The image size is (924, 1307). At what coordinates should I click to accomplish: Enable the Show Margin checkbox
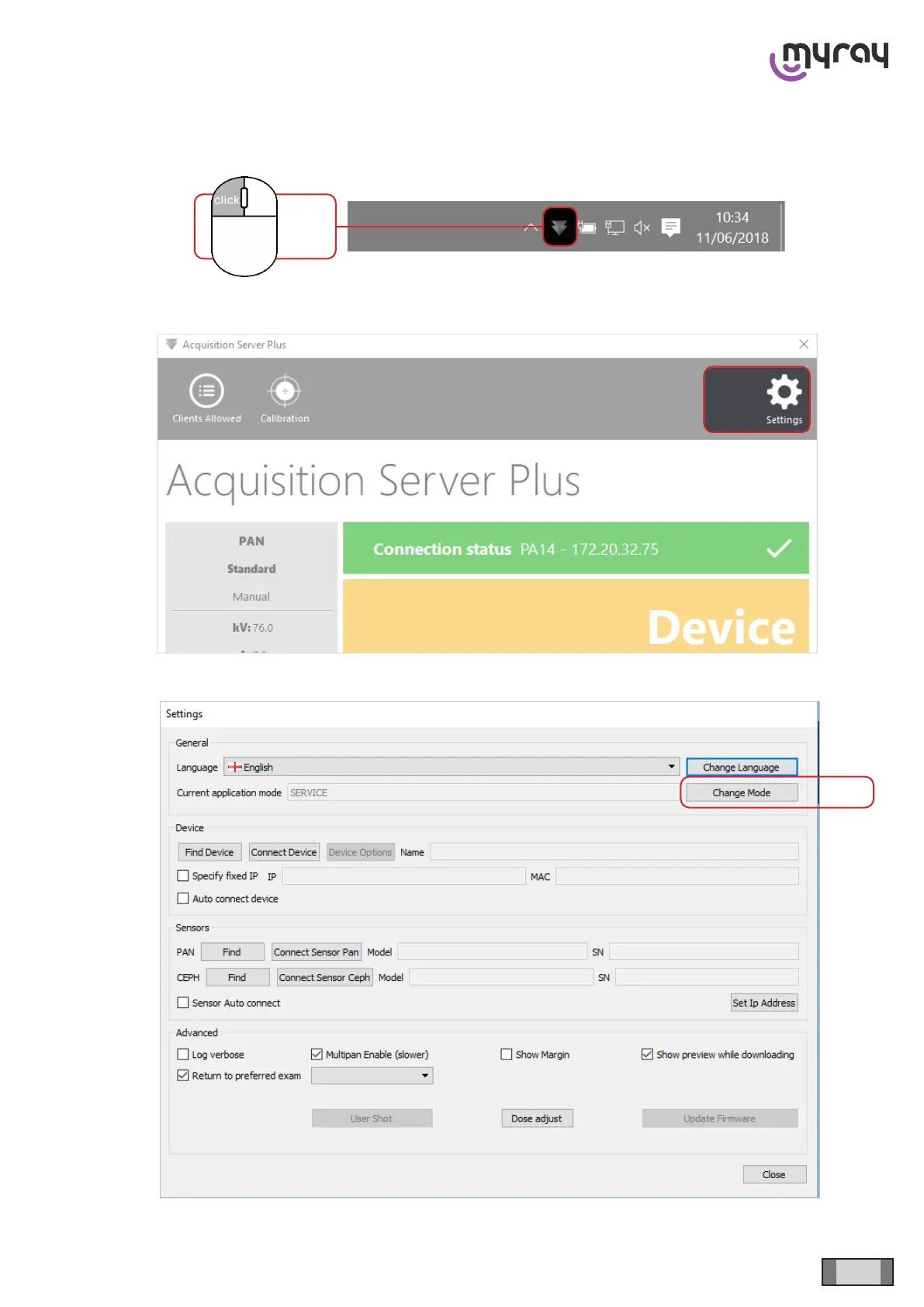click(x=507, y=1054)
